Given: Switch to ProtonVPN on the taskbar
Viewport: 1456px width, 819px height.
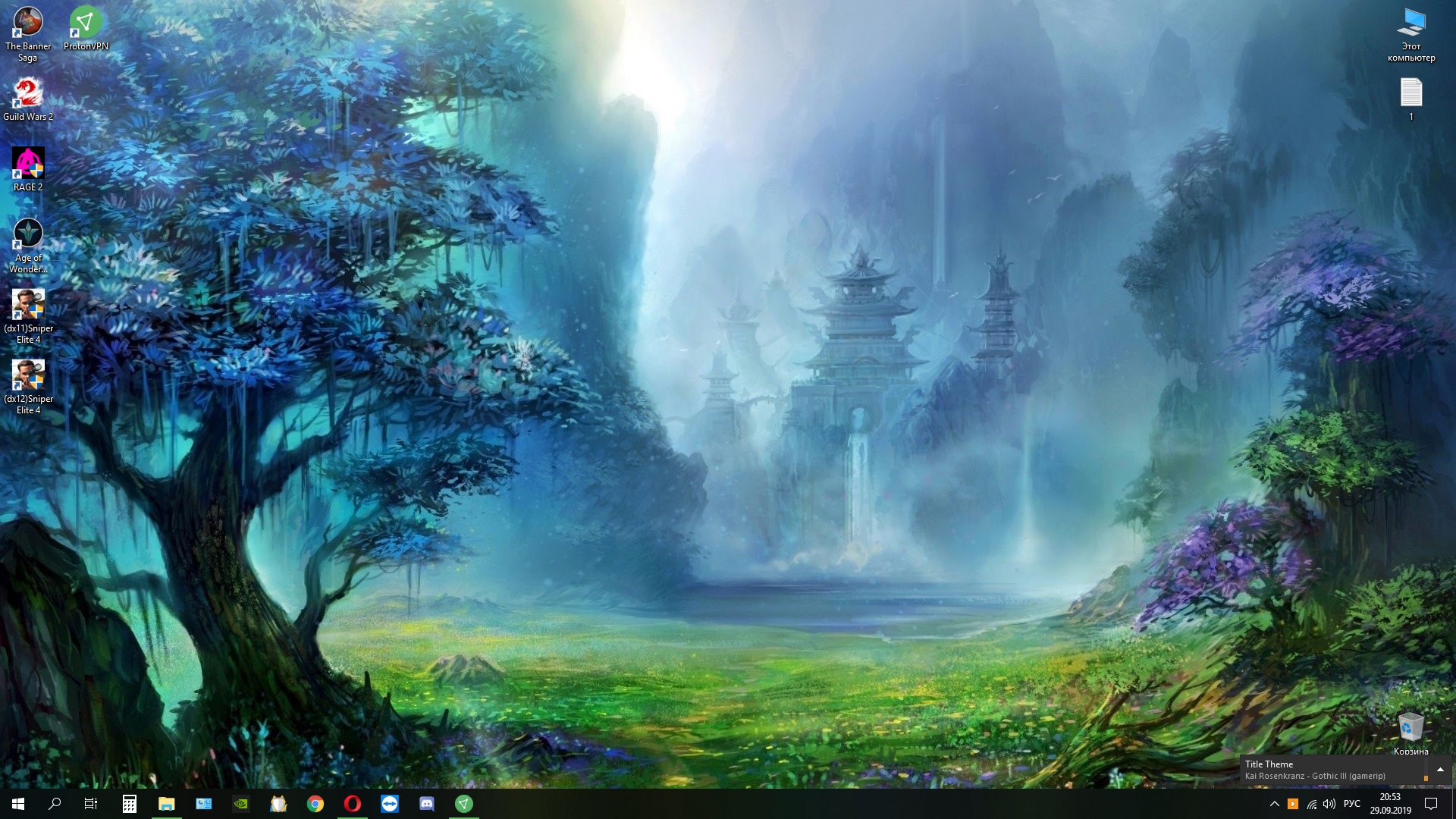Looking at the screenshot, I should click(x=464, y=804).
